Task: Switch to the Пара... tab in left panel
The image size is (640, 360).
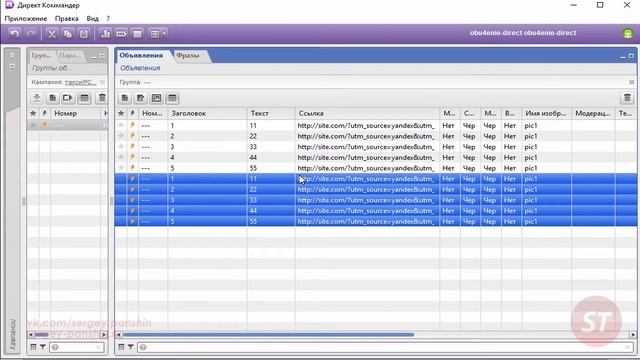Action: [68, 55]
